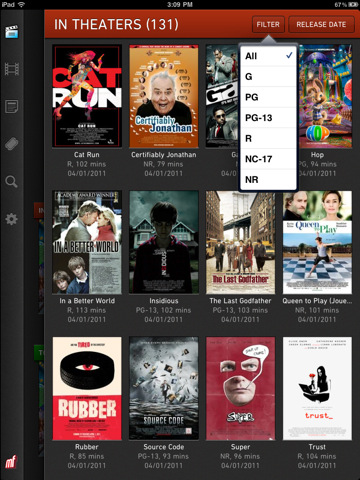Screen dimensions: 360x480
Task: Tap the 'Hop' title text
Action: [x=317, y=155]
